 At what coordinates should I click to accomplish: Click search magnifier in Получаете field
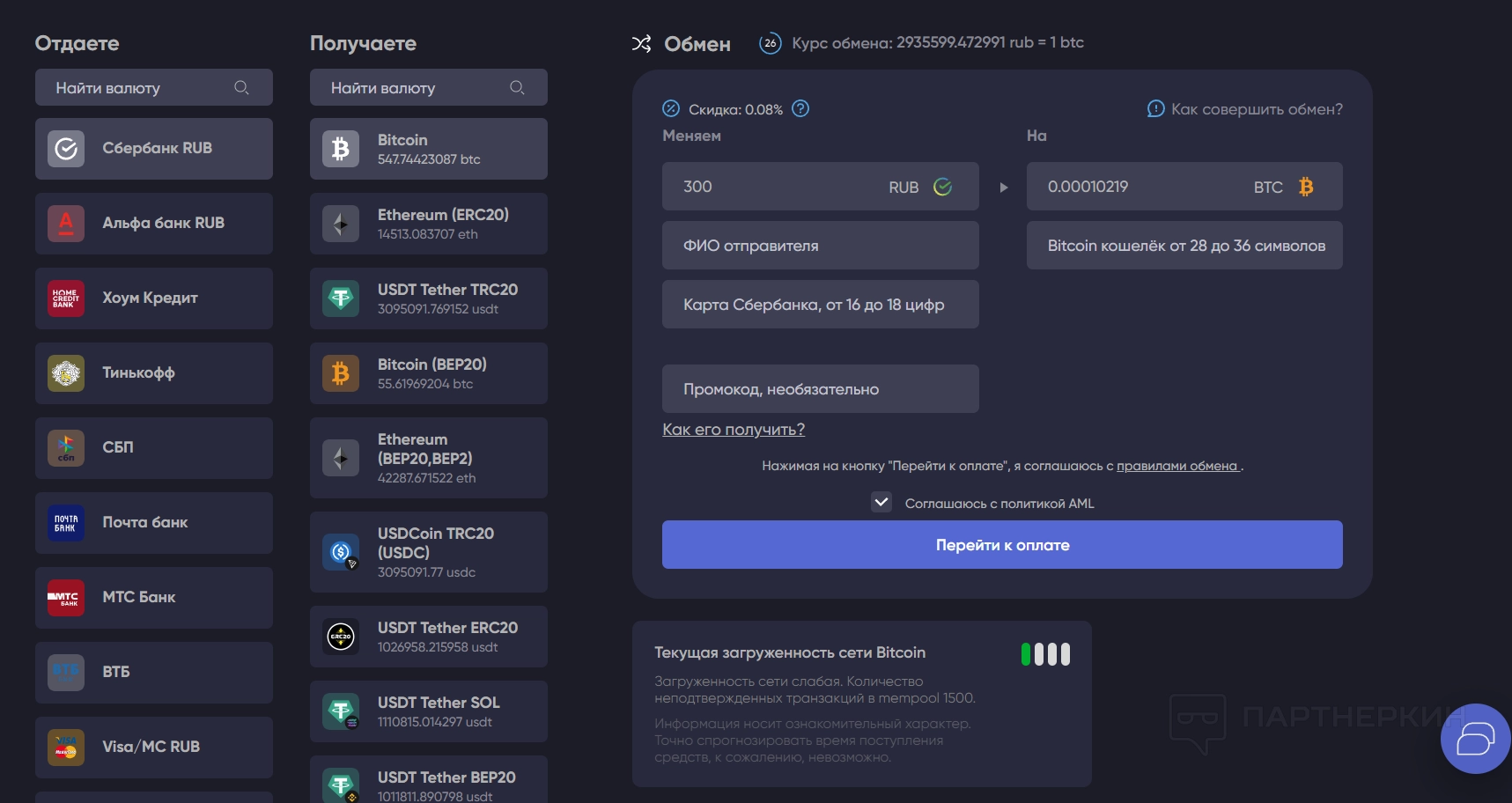(517, 88)
